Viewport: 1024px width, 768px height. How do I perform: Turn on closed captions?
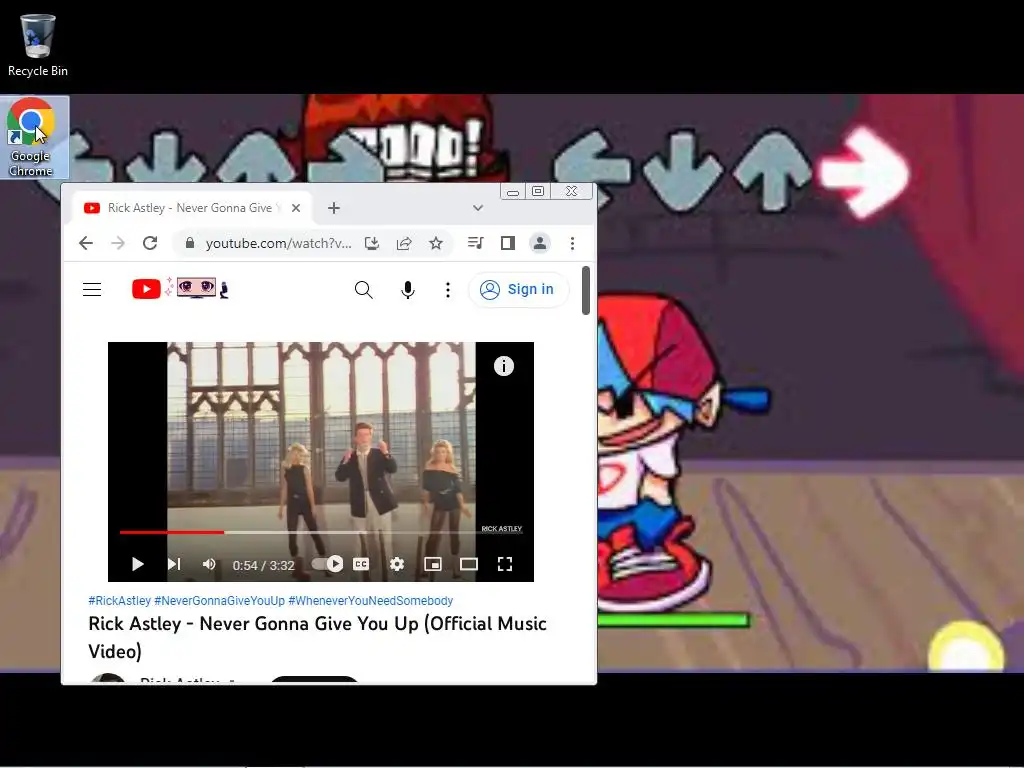[361, 564]
